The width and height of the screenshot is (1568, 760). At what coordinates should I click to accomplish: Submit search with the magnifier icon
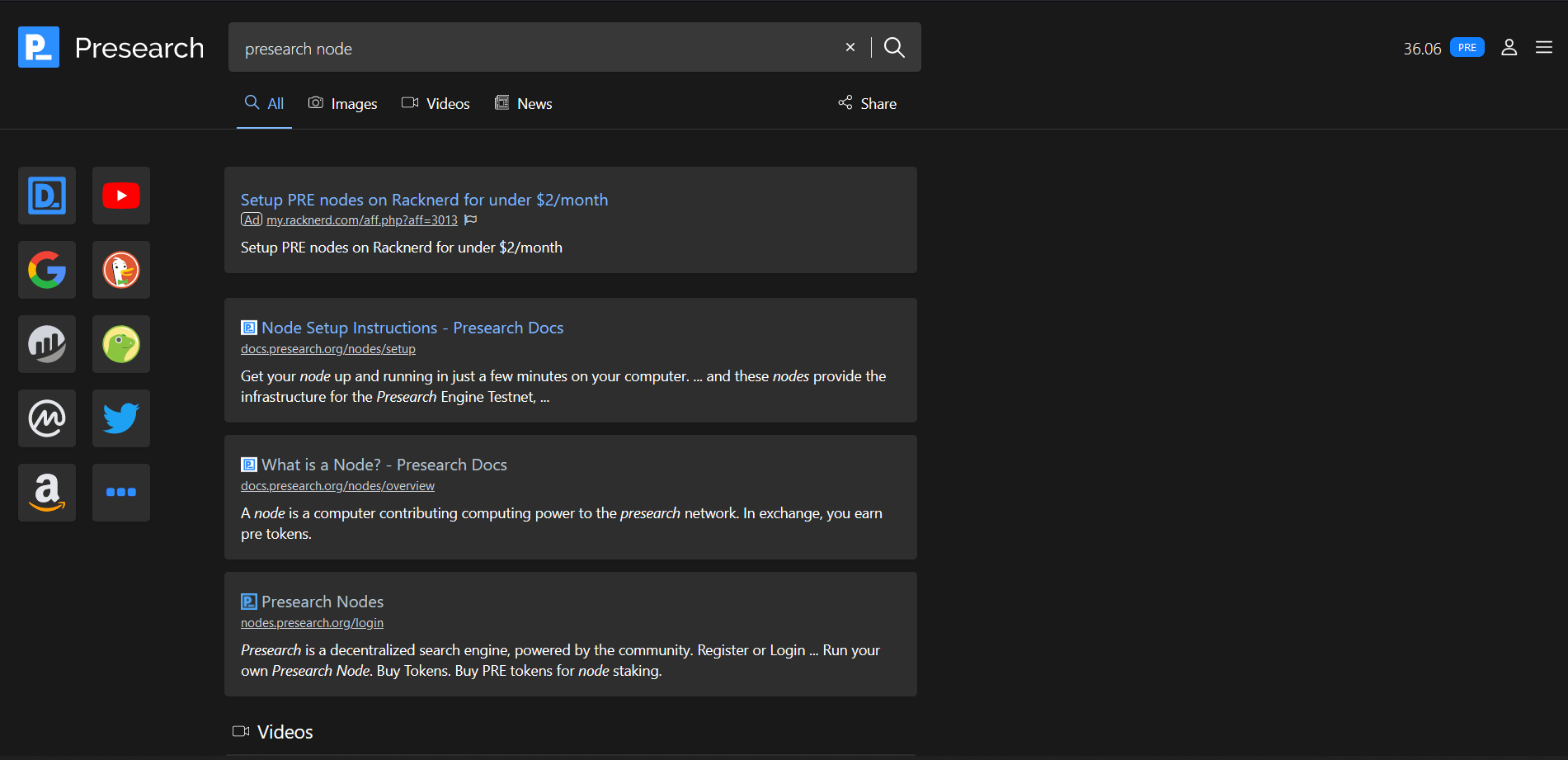click(x=894, y=47)
